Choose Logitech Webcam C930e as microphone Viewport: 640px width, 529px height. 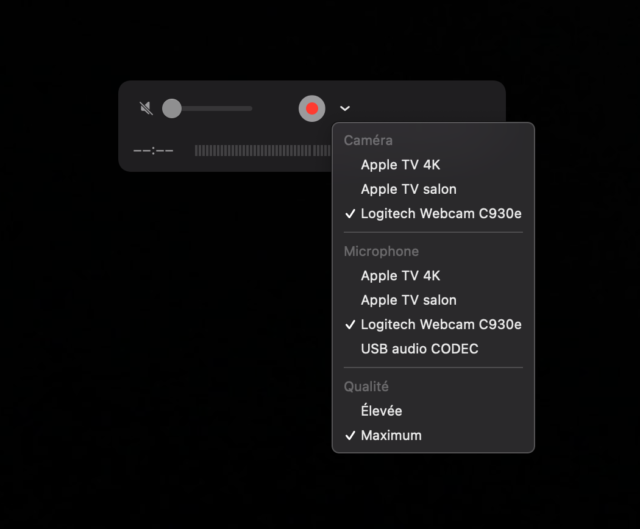433,325
